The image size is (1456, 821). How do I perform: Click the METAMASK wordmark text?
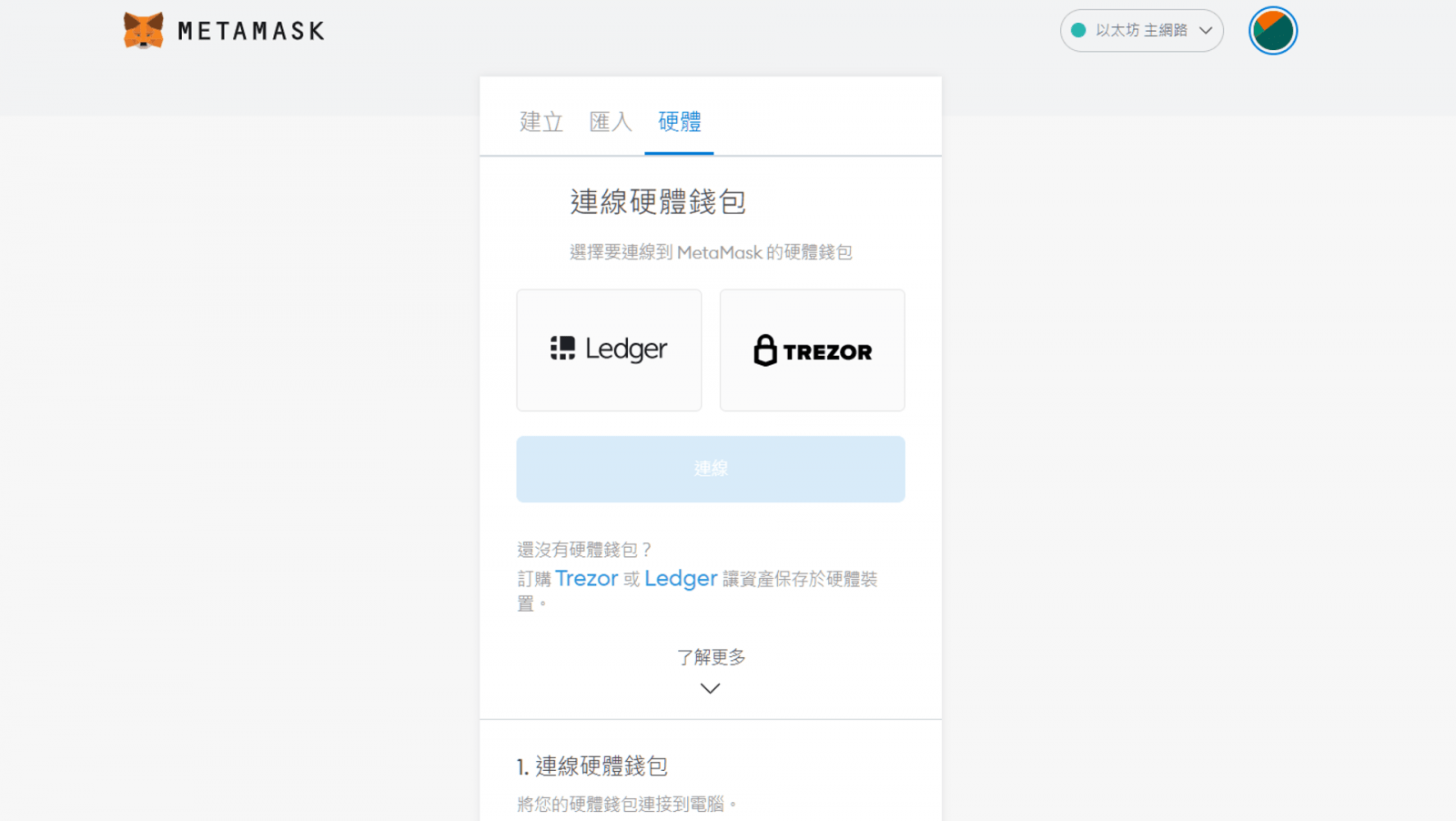tap(251, 32)
